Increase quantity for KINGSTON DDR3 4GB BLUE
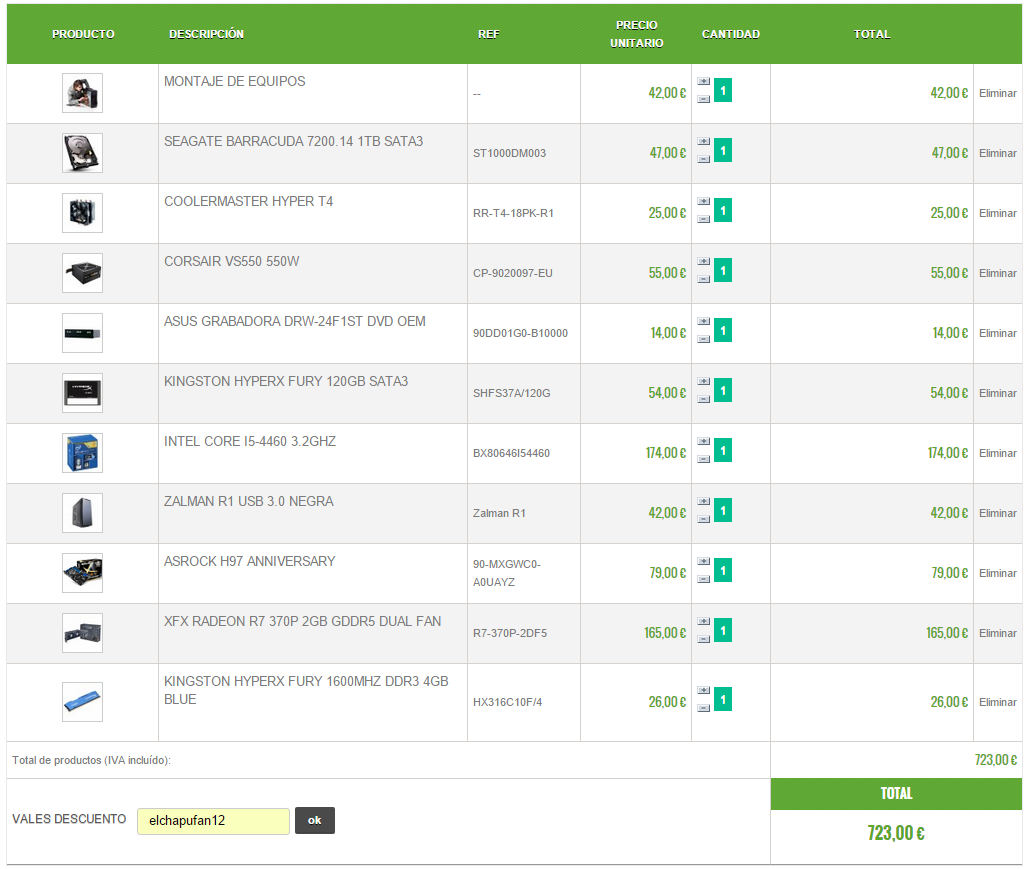Viewport: 1028px width, 869px height. tap(703, 691)
